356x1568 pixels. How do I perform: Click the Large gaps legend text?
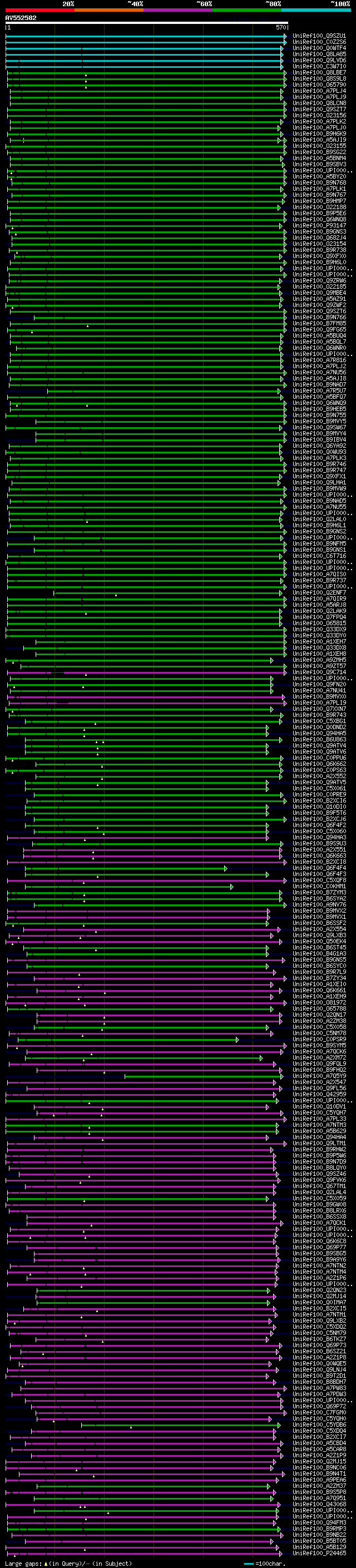(x=24, y=1563)
